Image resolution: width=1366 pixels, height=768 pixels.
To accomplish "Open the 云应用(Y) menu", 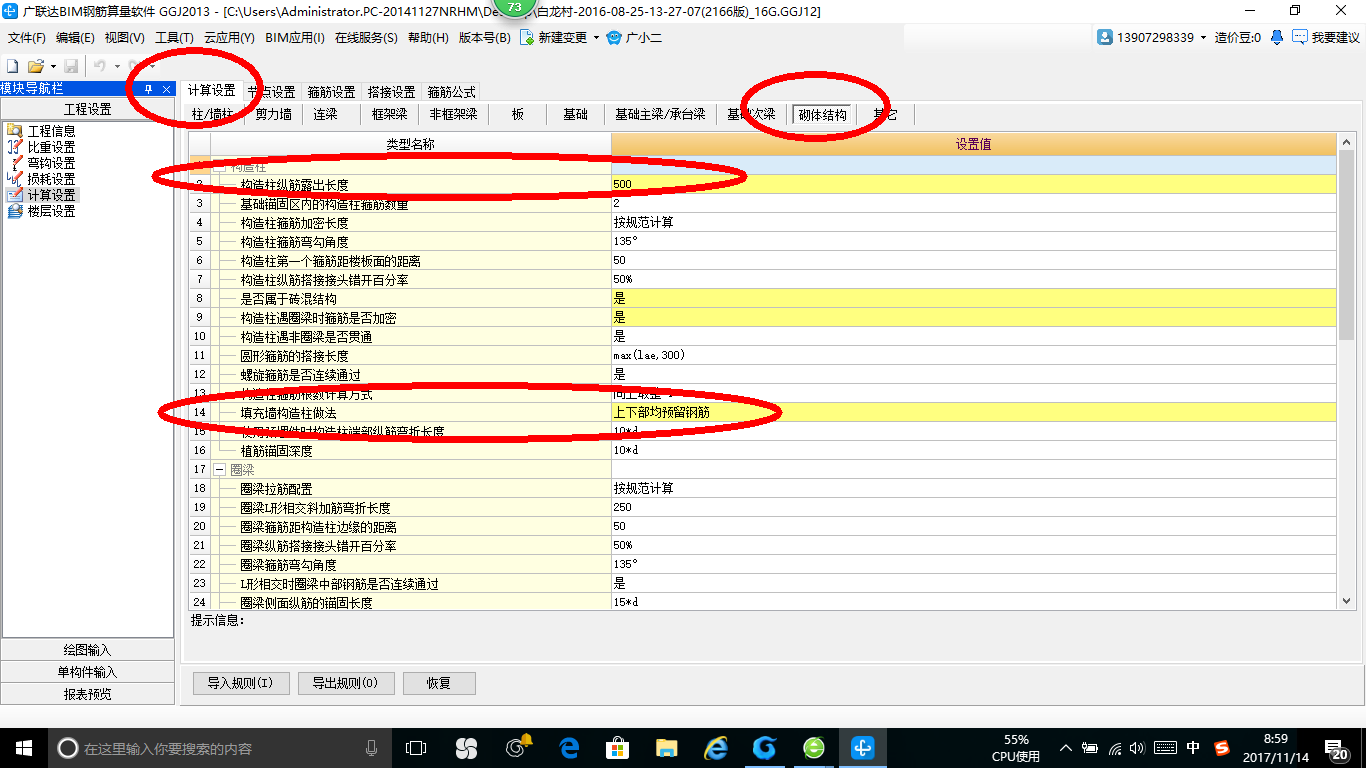I will coord(229,38).
